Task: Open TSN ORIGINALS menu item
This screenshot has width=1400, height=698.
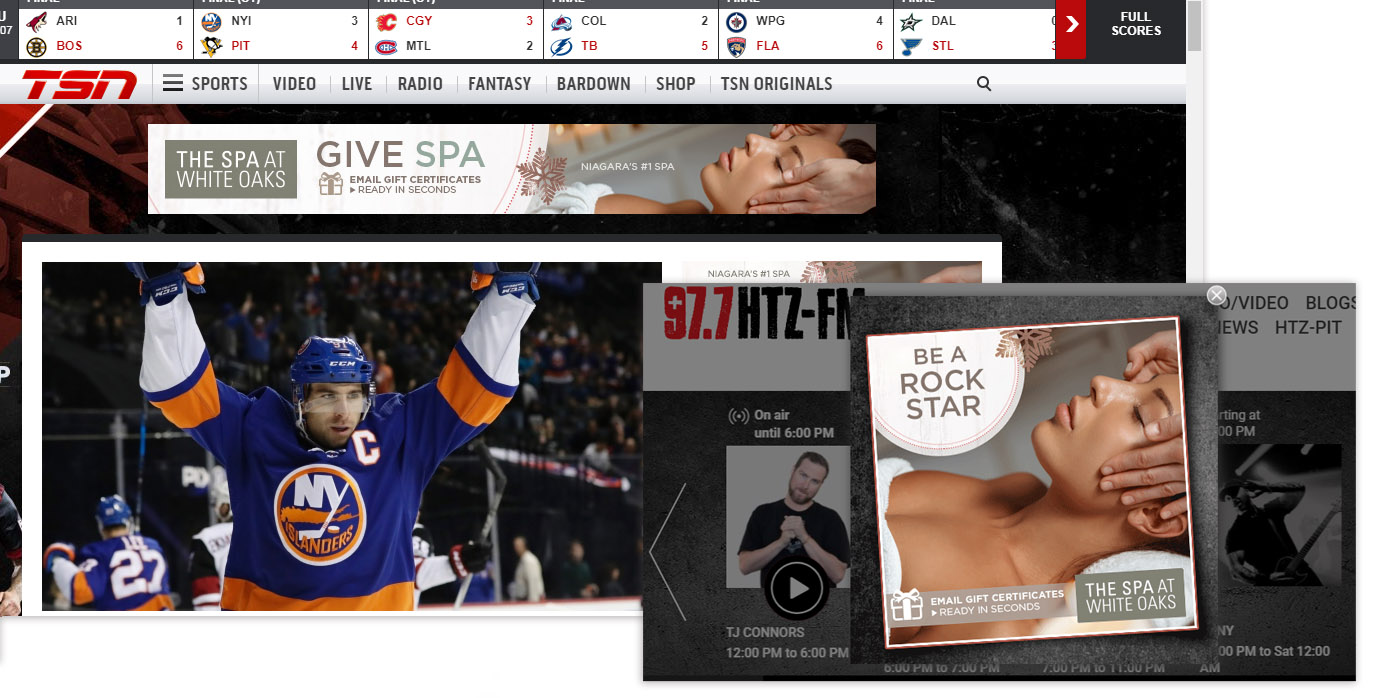Action: [776, 84]
